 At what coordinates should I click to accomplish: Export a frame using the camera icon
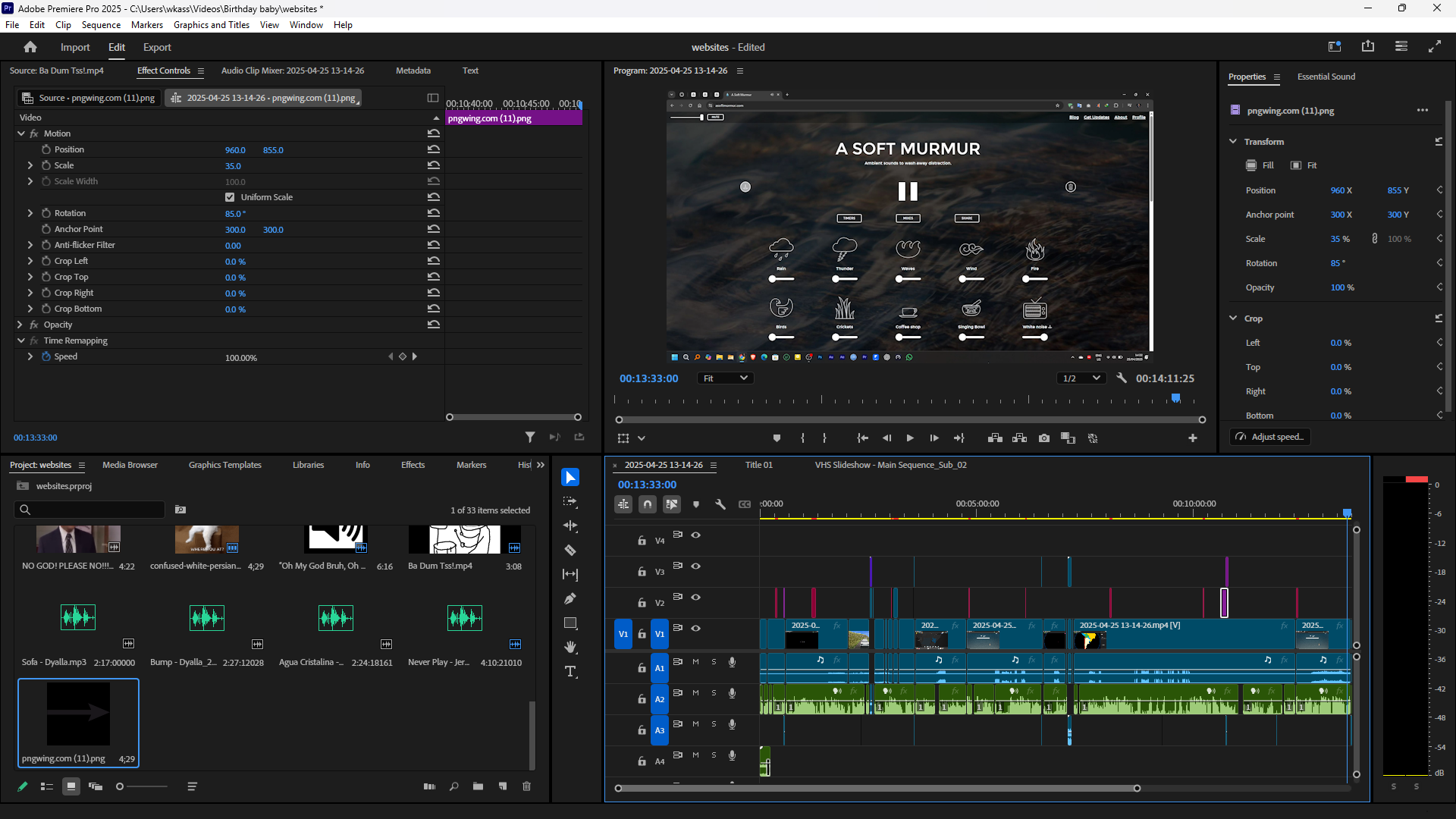pyautogui.click(x=1044, y=438)
